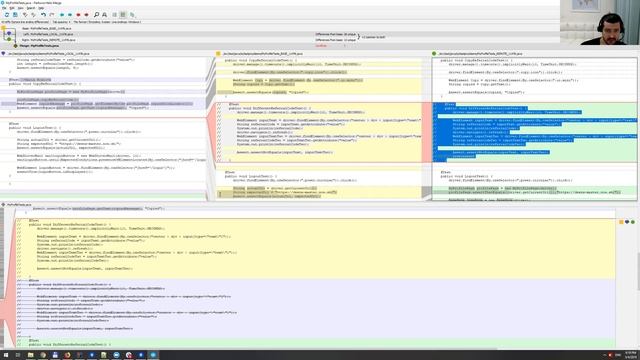
Task: Click the Go to line icon
Action: click(104, 15)
